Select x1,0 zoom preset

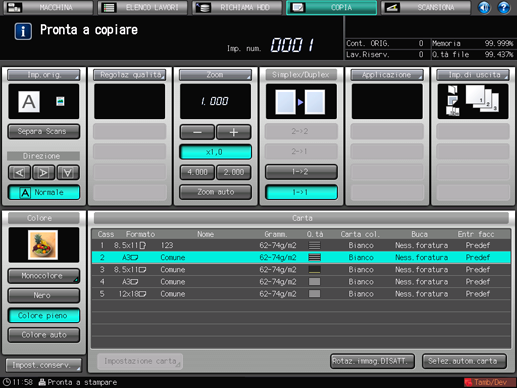coord(215,152)
